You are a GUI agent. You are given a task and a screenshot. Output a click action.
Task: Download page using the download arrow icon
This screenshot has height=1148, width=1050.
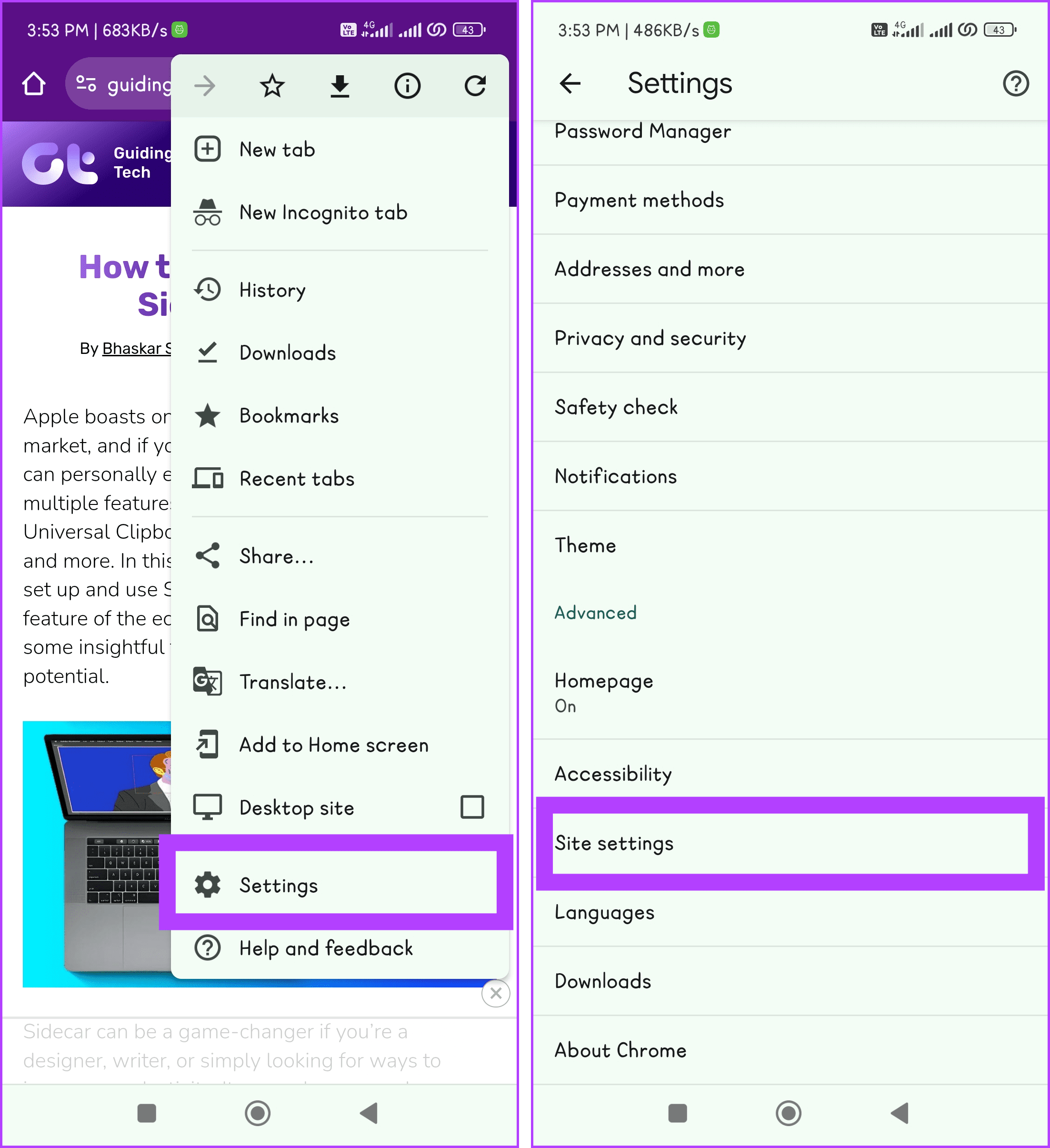[x=340, y=86]
